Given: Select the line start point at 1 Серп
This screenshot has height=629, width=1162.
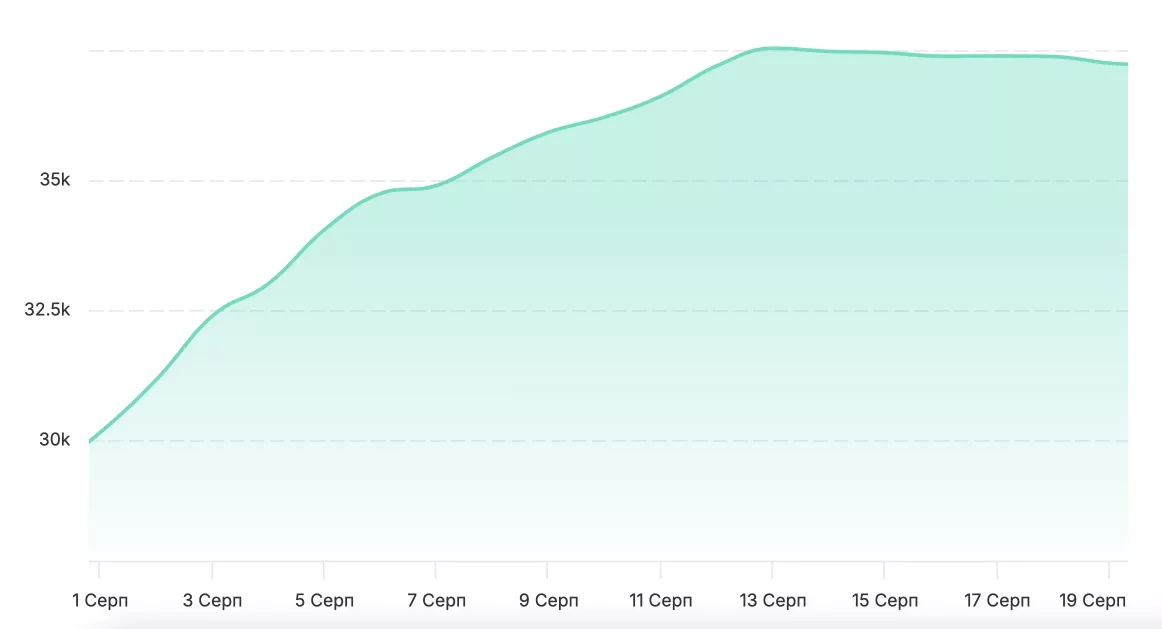Looking at the screenshot, I should 90,442.
